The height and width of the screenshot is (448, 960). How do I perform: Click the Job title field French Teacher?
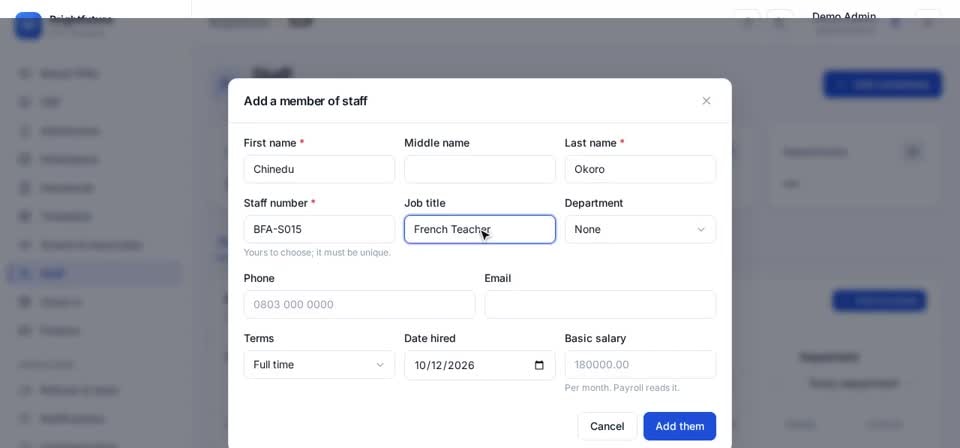479,230
